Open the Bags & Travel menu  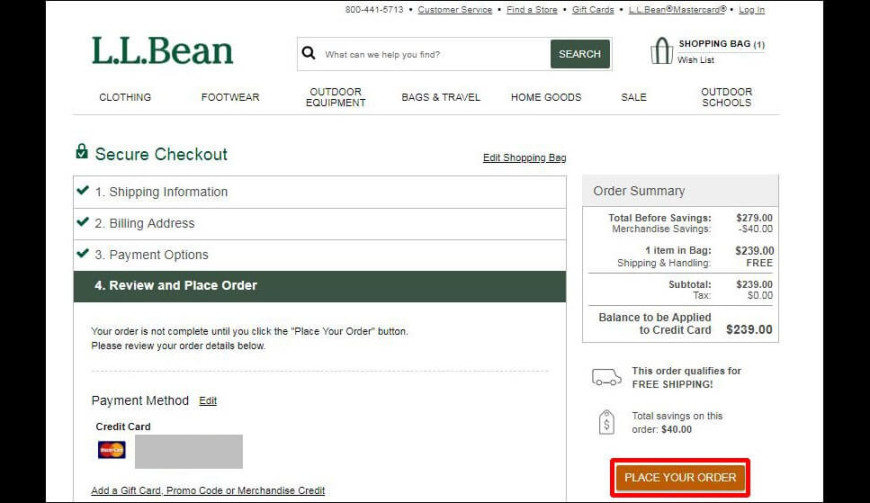click(x=441, y=97)
